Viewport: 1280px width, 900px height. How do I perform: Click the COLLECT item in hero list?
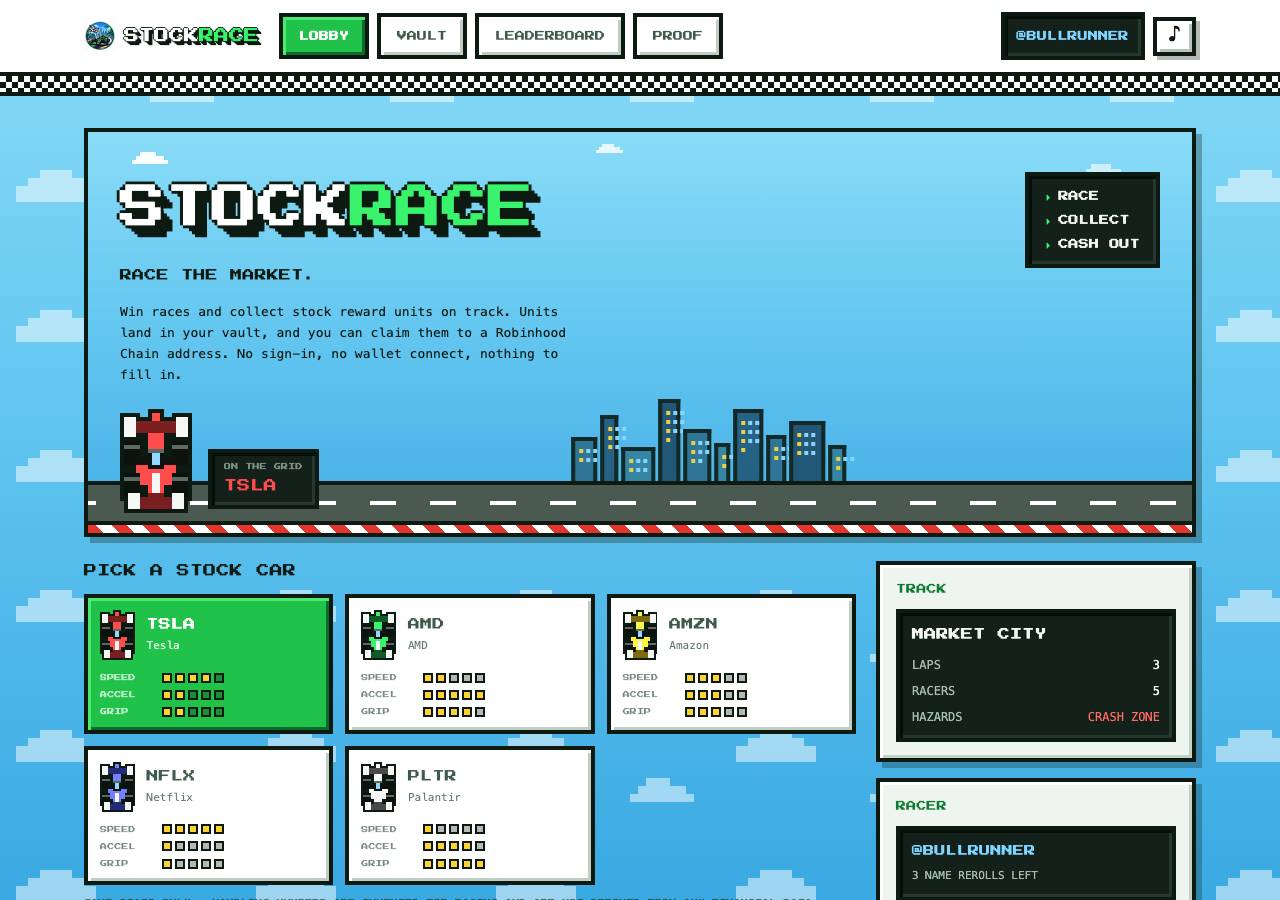point(1093,220)
